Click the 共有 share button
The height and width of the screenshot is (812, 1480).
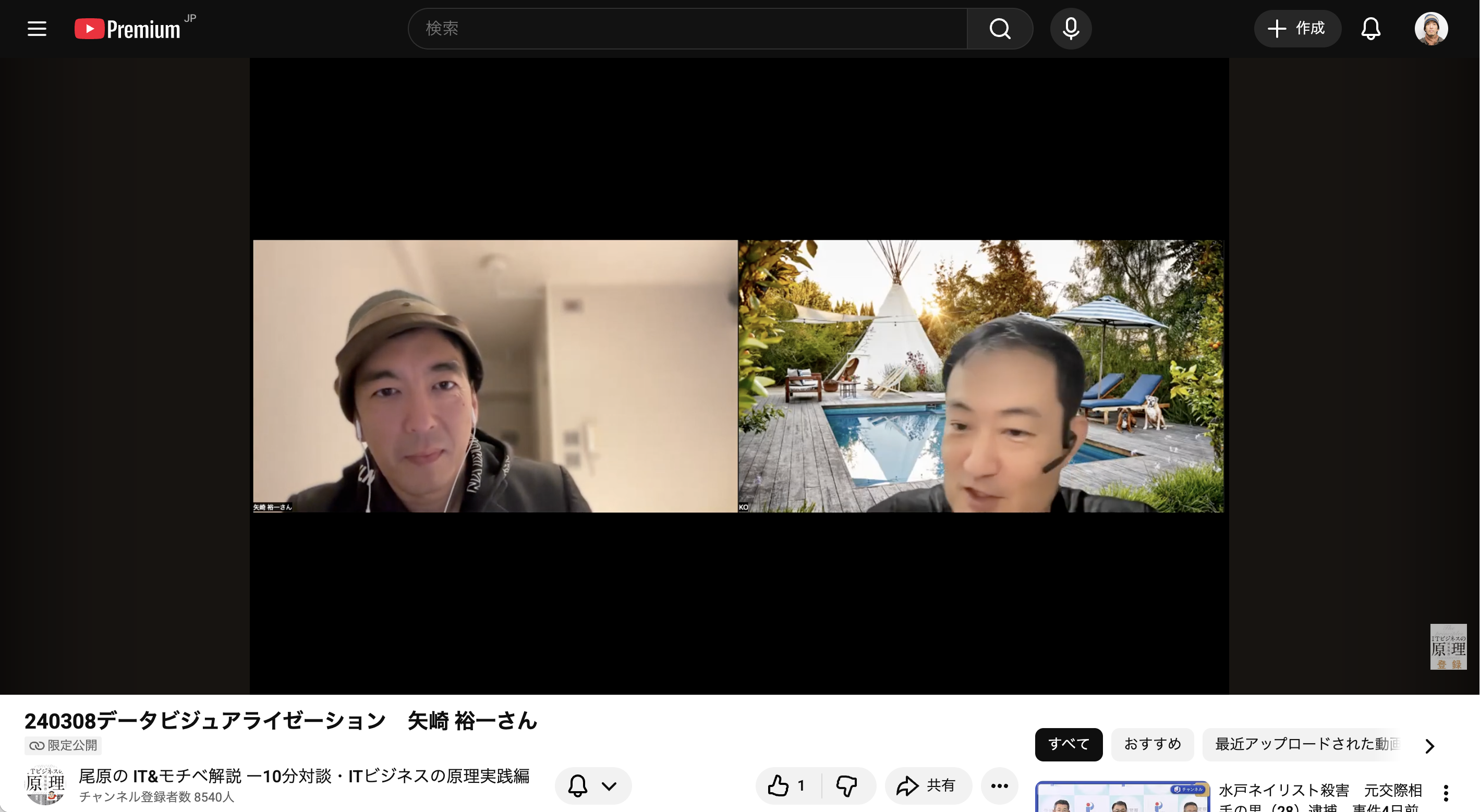tap(927, 785)
